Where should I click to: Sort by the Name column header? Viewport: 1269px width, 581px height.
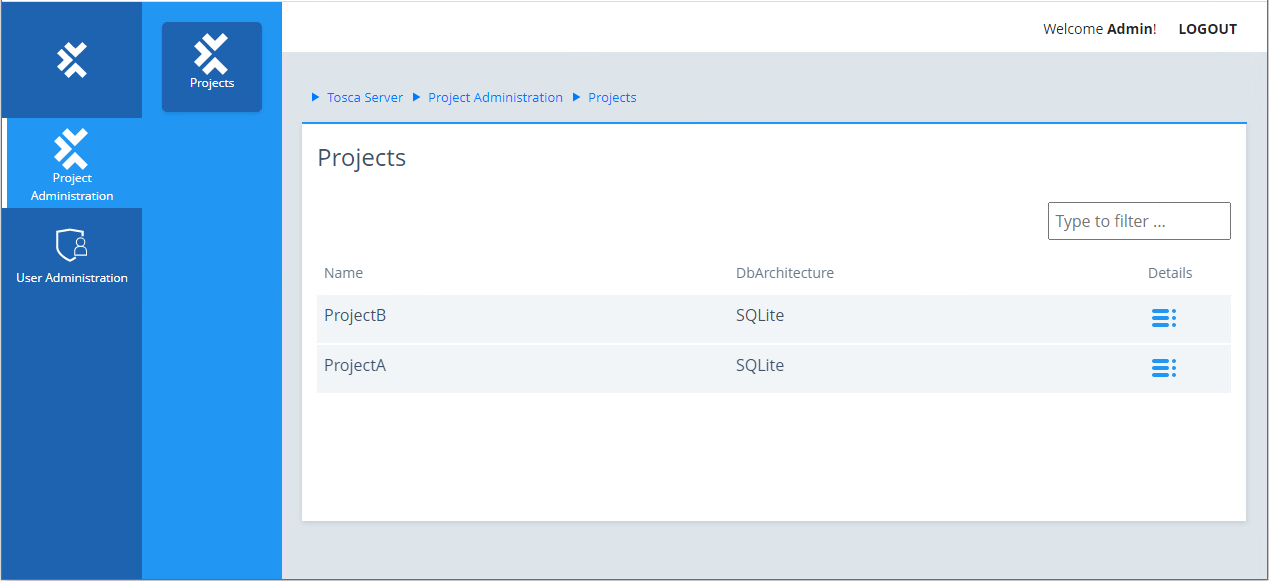coord(343,273)
